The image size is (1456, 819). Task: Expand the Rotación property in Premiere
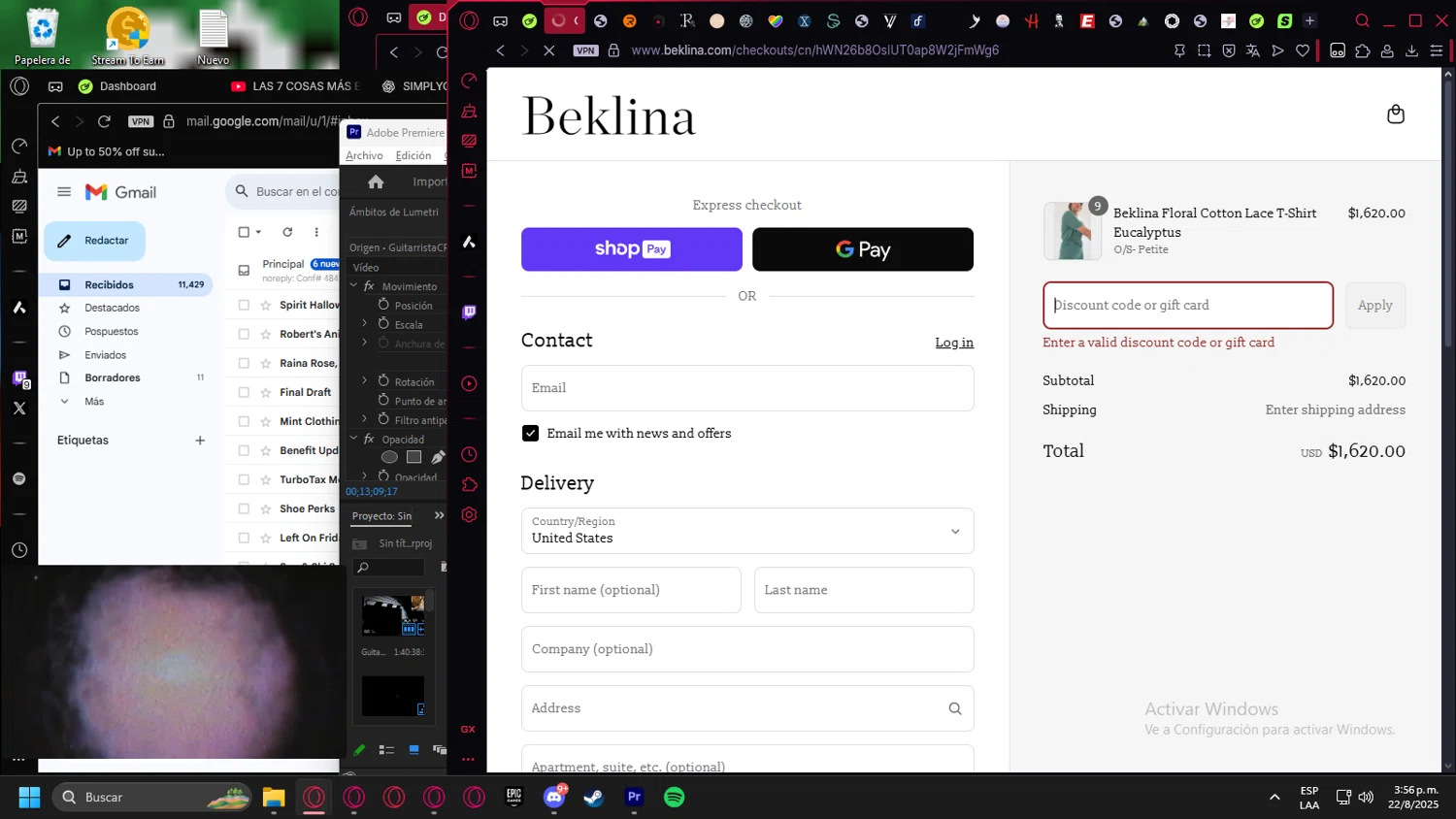tap(365, 380)
